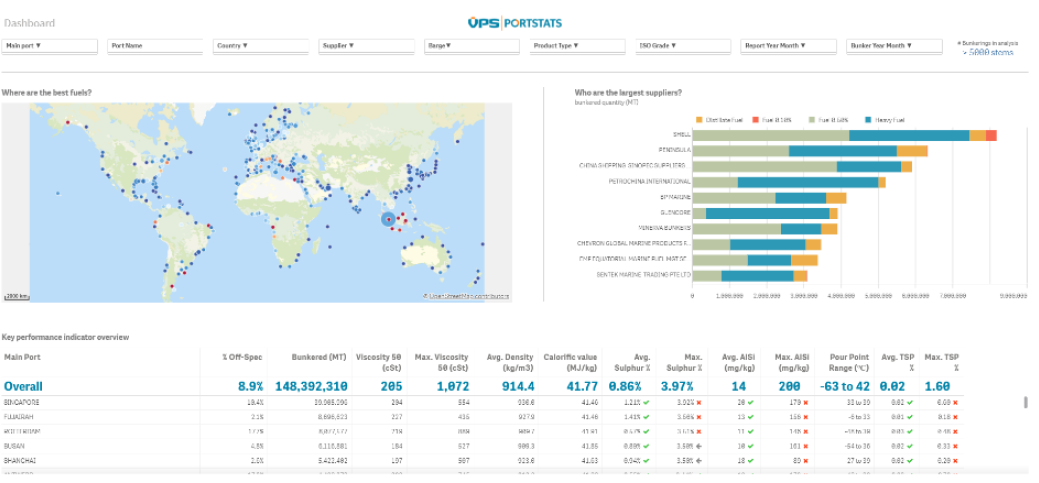Click red cross beside Singapore max TSP
The width and height of the screenshot is (1039, 483).
956,401
